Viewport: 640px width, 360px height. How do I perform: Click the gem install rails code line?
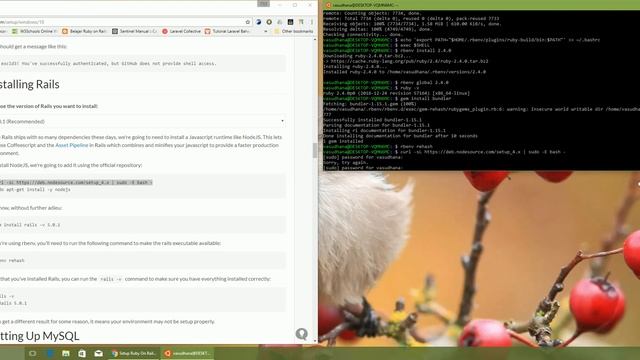30,225
